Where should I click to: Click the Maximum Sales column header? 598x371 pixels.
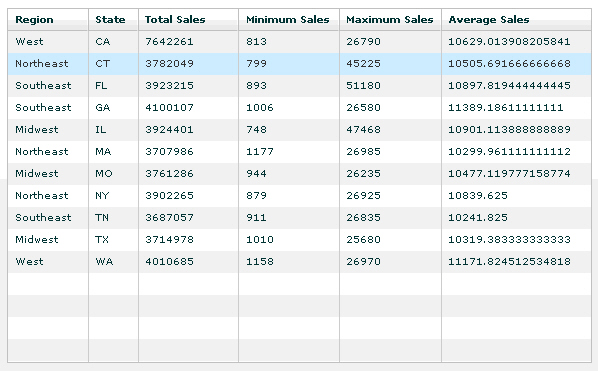pyautogui.click(x=390, y=19)
